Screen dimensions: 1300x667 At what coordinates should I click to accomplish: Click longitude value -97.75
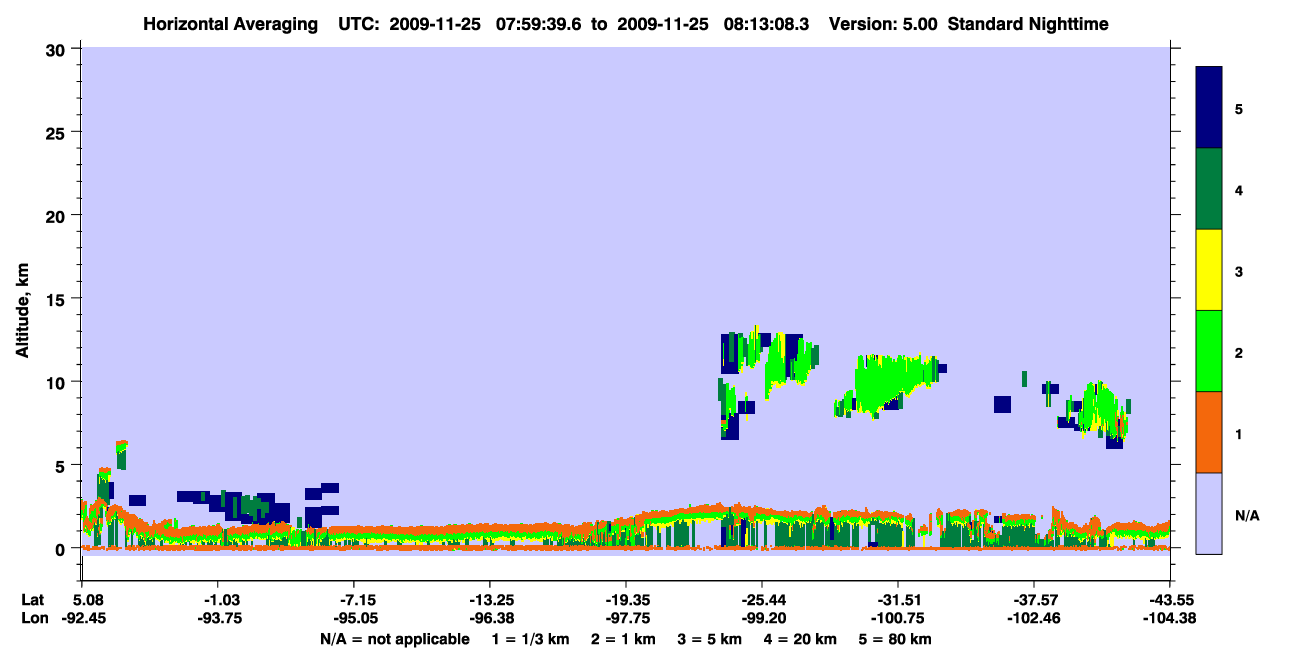625,618
